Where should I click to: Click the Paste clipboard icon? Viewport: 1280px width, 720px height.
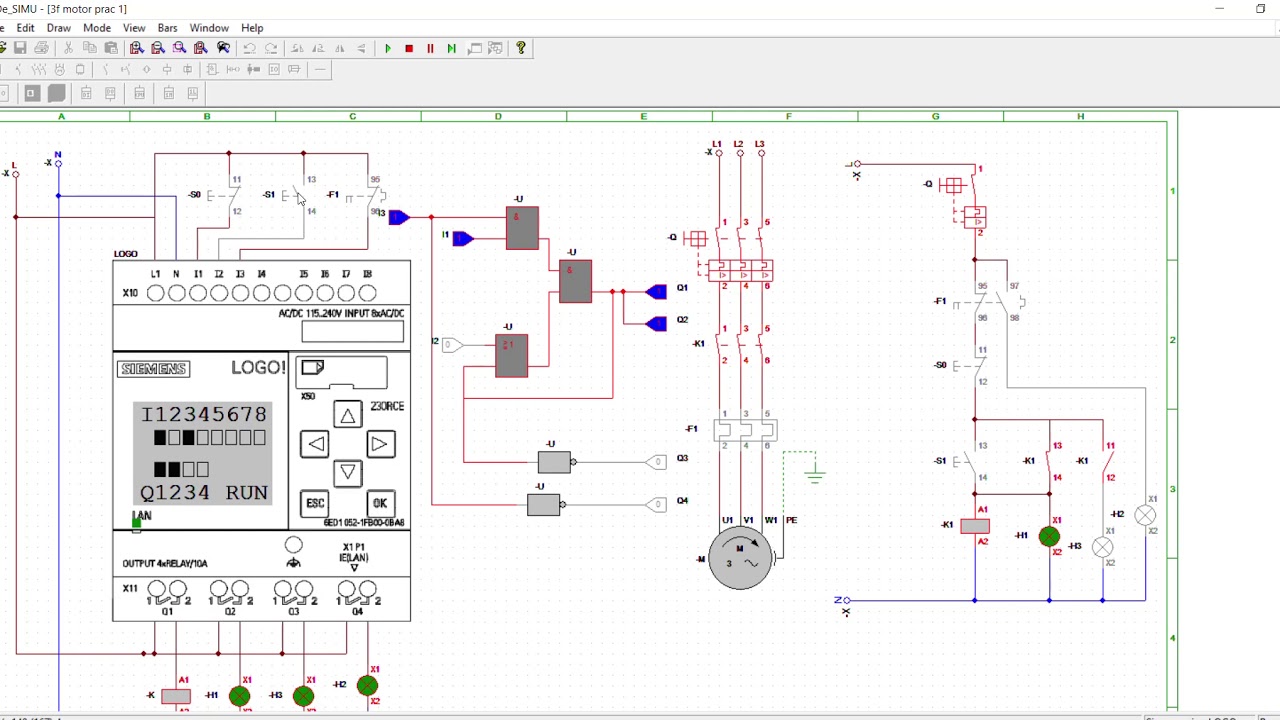(x=110, y=48)
